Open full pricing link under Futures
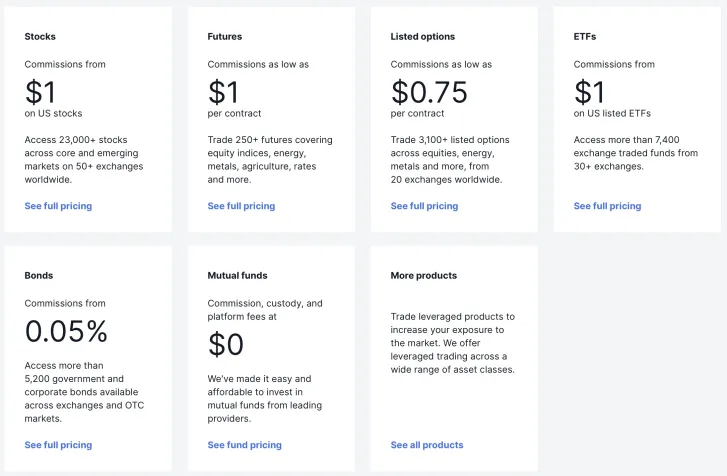727x476 pixels. point(241,206)
